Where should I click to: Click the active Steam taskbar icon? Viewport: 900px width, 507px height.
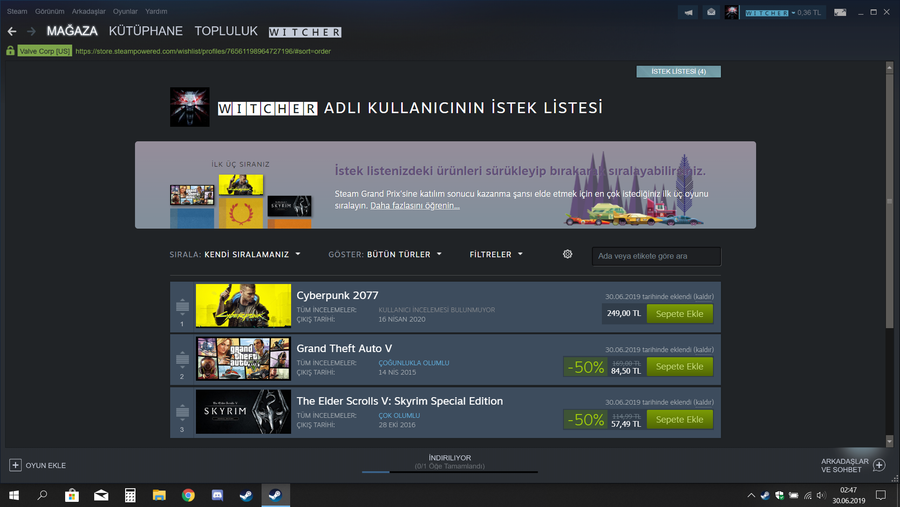click(276, 495)
